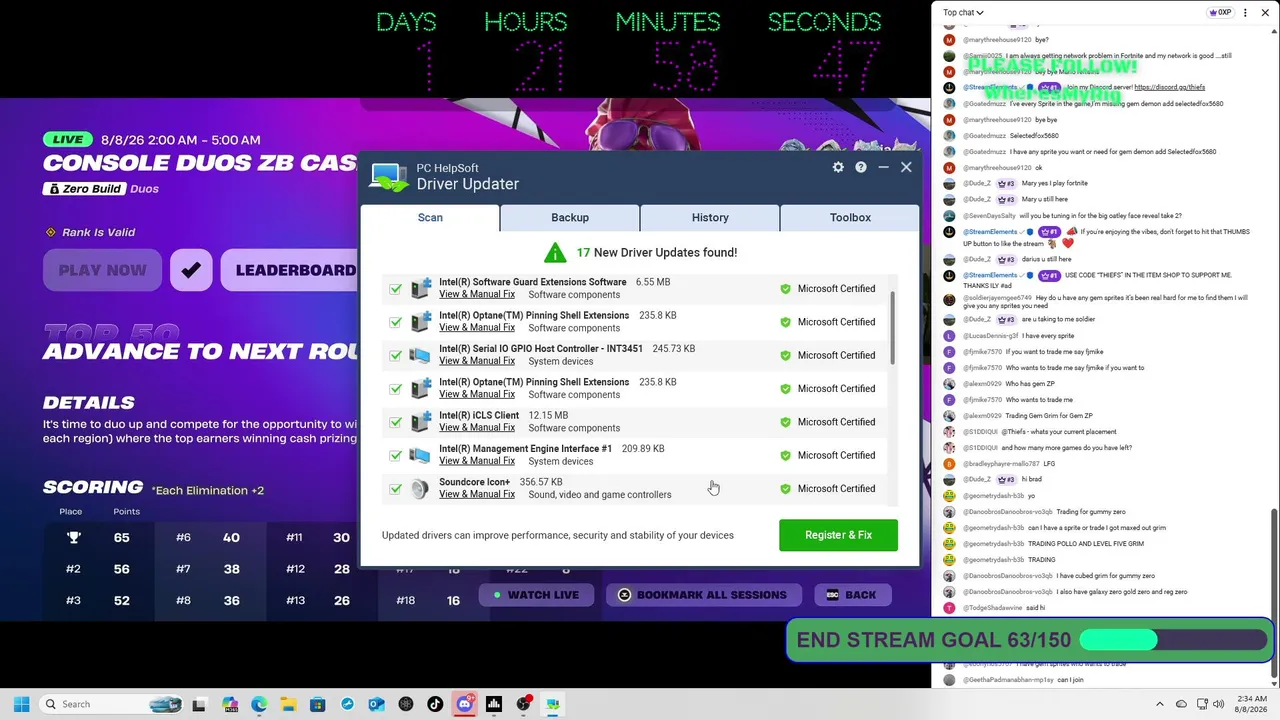Open the Windows Start menu
1280x720 pixels.
pyautogui.click(x=21, y=704)
